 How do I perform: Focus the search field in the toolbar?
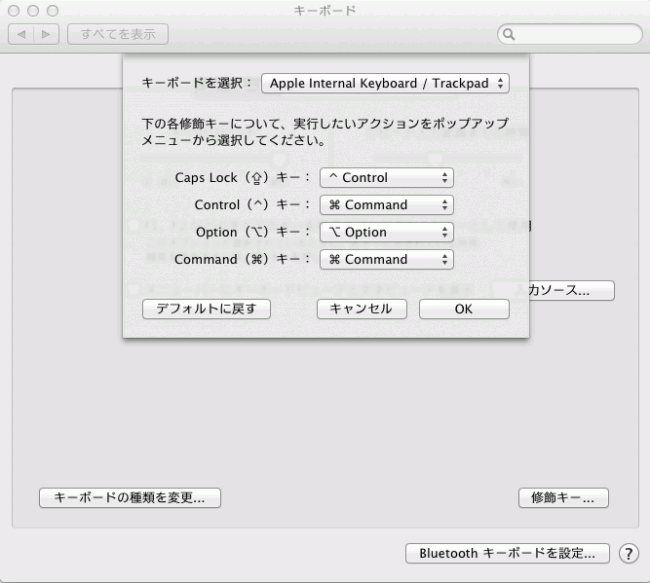click(570, 34)
